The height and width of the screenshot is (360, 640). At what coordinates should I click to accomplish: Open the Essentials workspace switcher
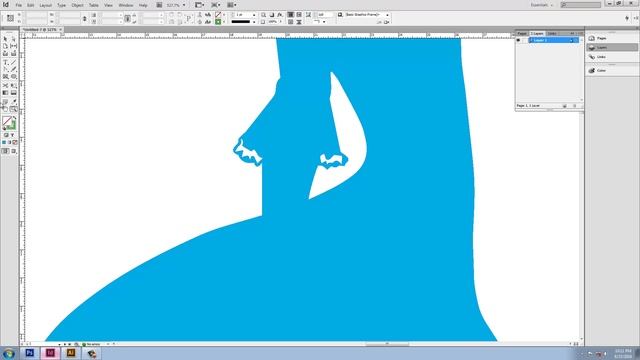coord(542,5)
